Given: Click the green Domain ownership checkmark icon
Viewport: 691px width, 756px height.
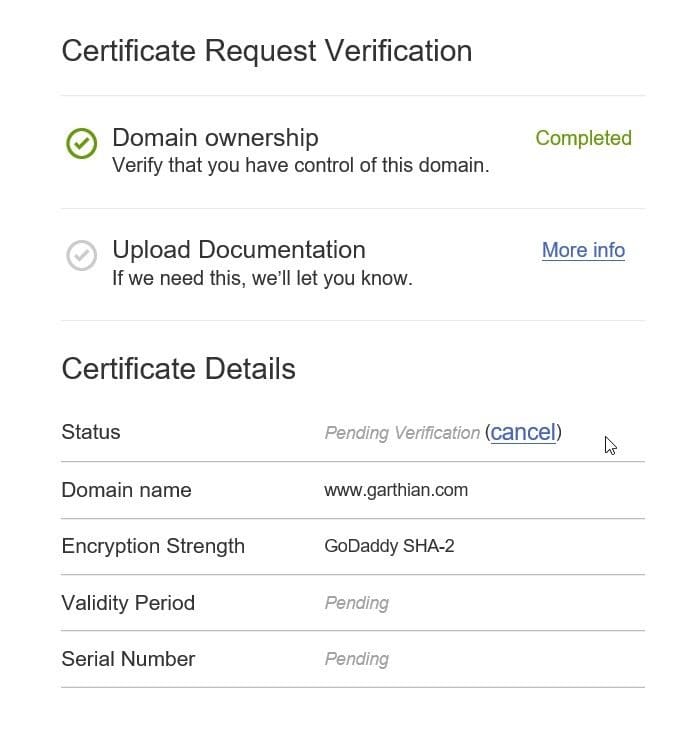Looking at the screenshot, I should (81, 143).
